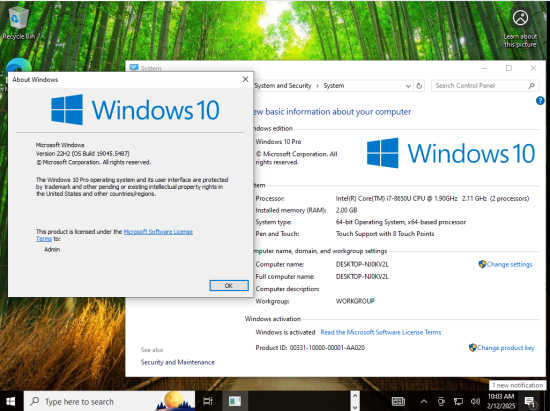Click the magnifier icon in Search Control Panel
The width and height of the screenshot is (550, 411).
point(531,86)
